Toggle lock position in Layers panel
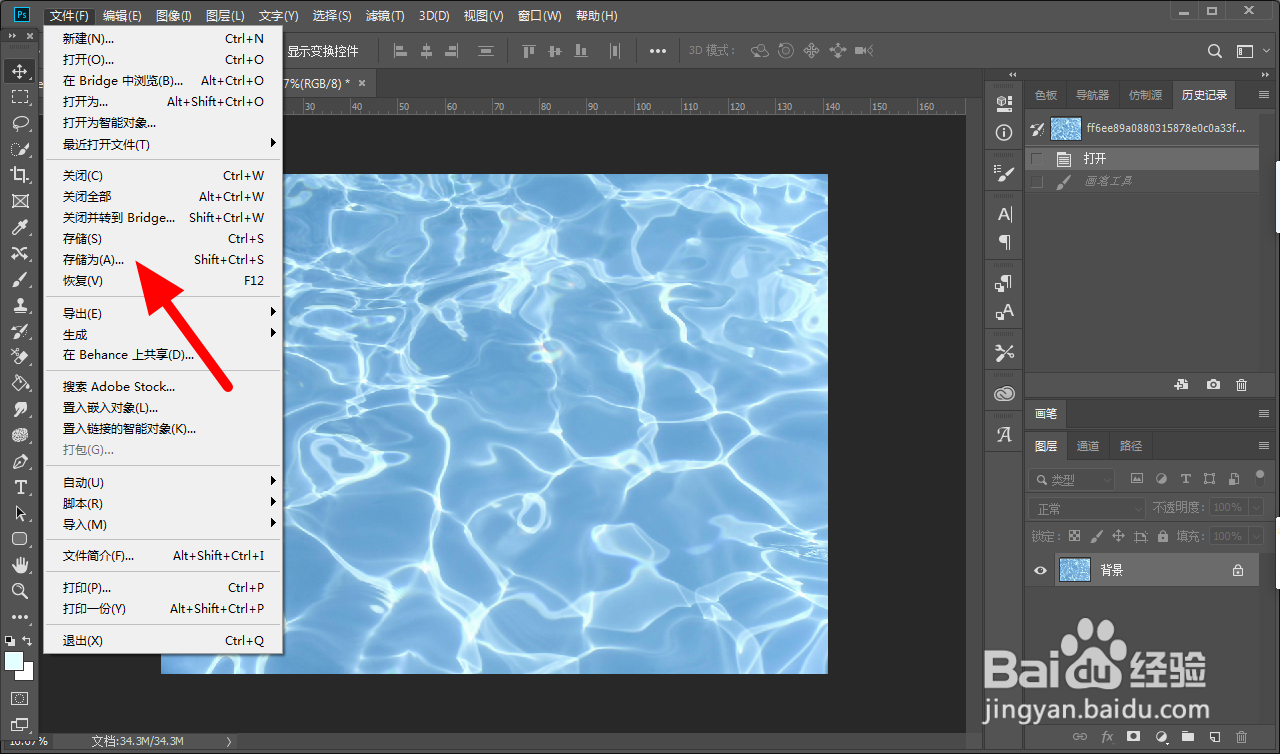Image resolution: width=1280 pixels, height=754 pixels. pos(1119,536)
